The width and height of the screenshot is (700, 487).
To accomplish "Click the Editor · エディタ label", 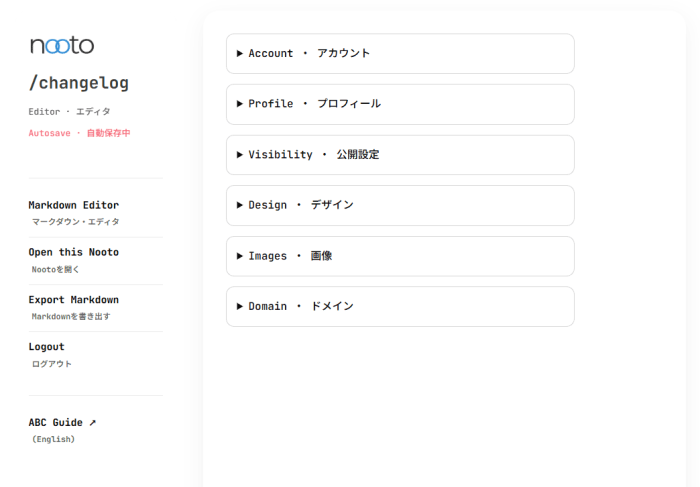I will point(69,112).
